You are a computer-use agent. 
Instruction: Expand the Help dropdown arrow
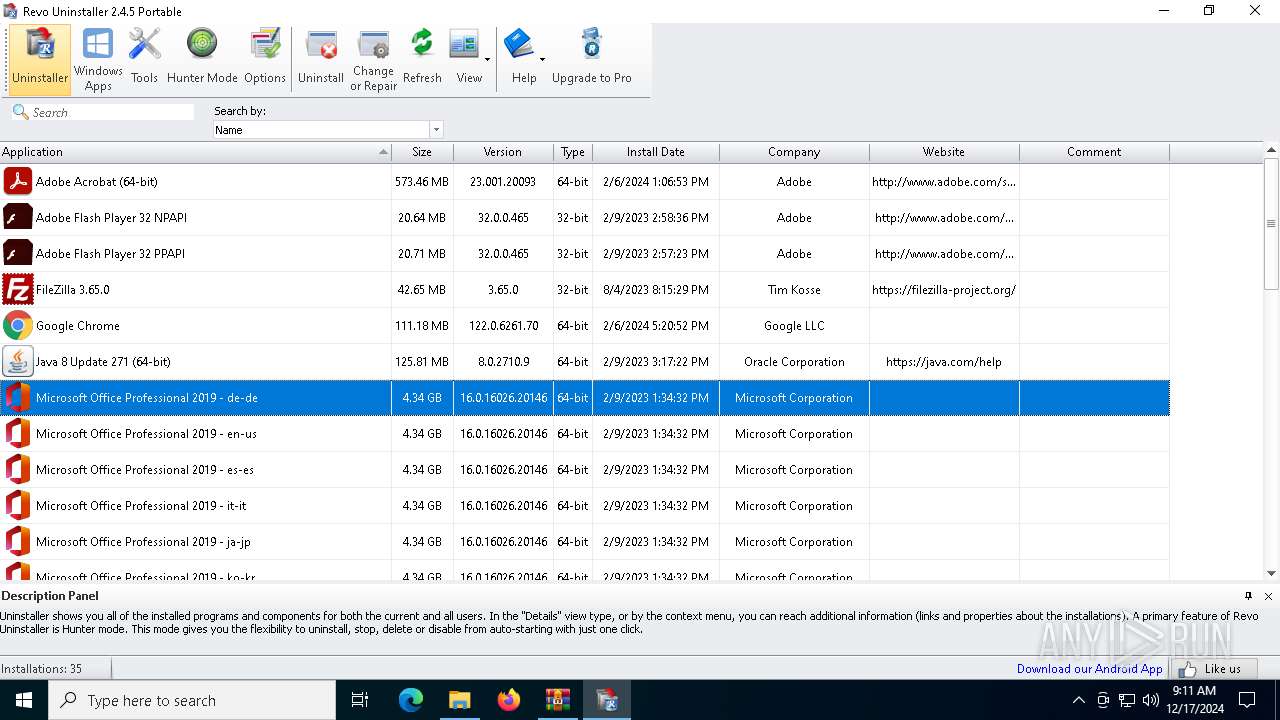coord(542,60)
